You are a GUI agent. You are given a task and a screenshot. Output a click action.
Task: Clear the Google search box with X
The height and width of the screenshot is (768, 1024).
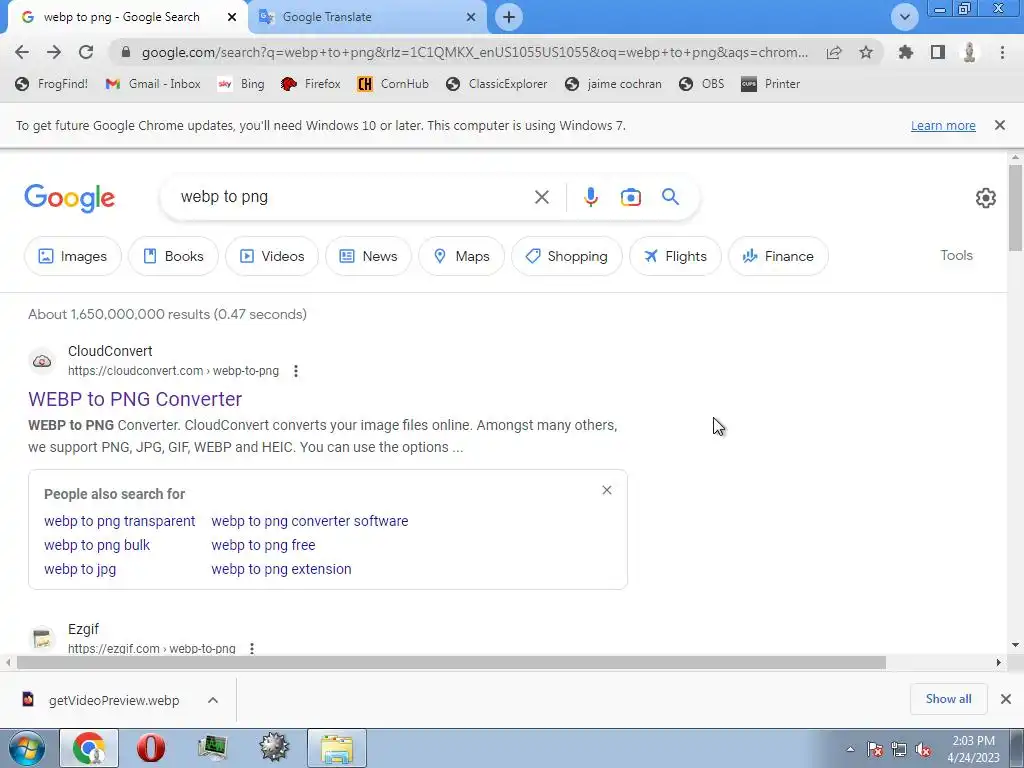(541, 197)
